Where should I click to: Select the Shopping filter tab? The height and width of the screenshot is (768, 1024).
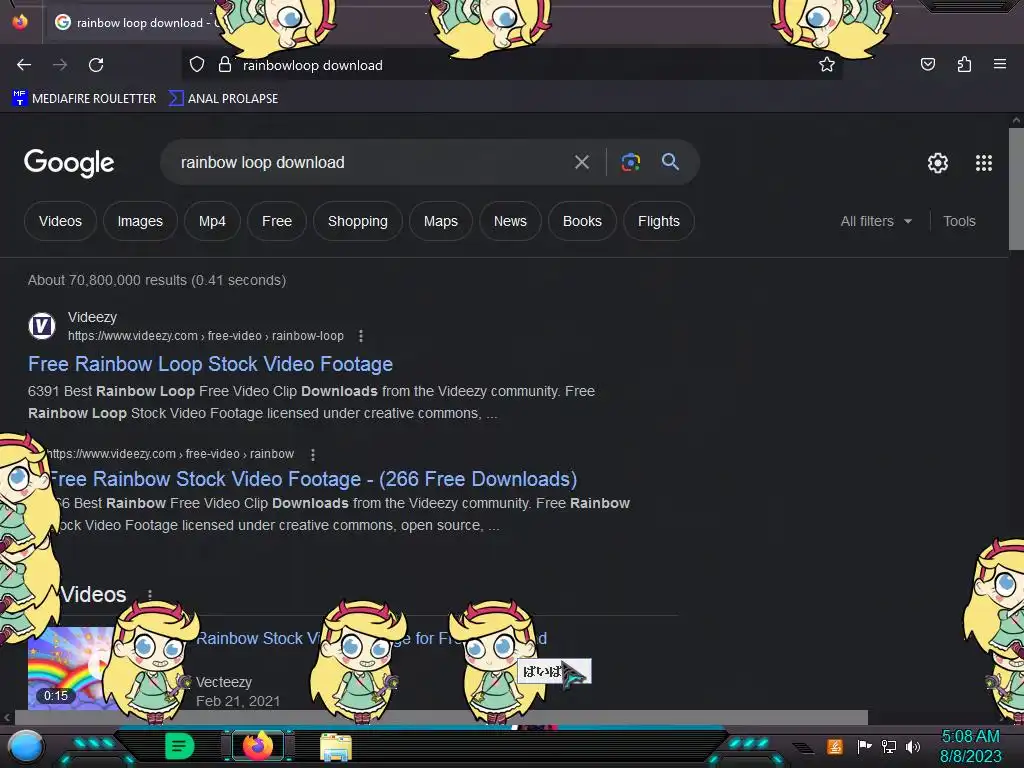pos(357,221)
